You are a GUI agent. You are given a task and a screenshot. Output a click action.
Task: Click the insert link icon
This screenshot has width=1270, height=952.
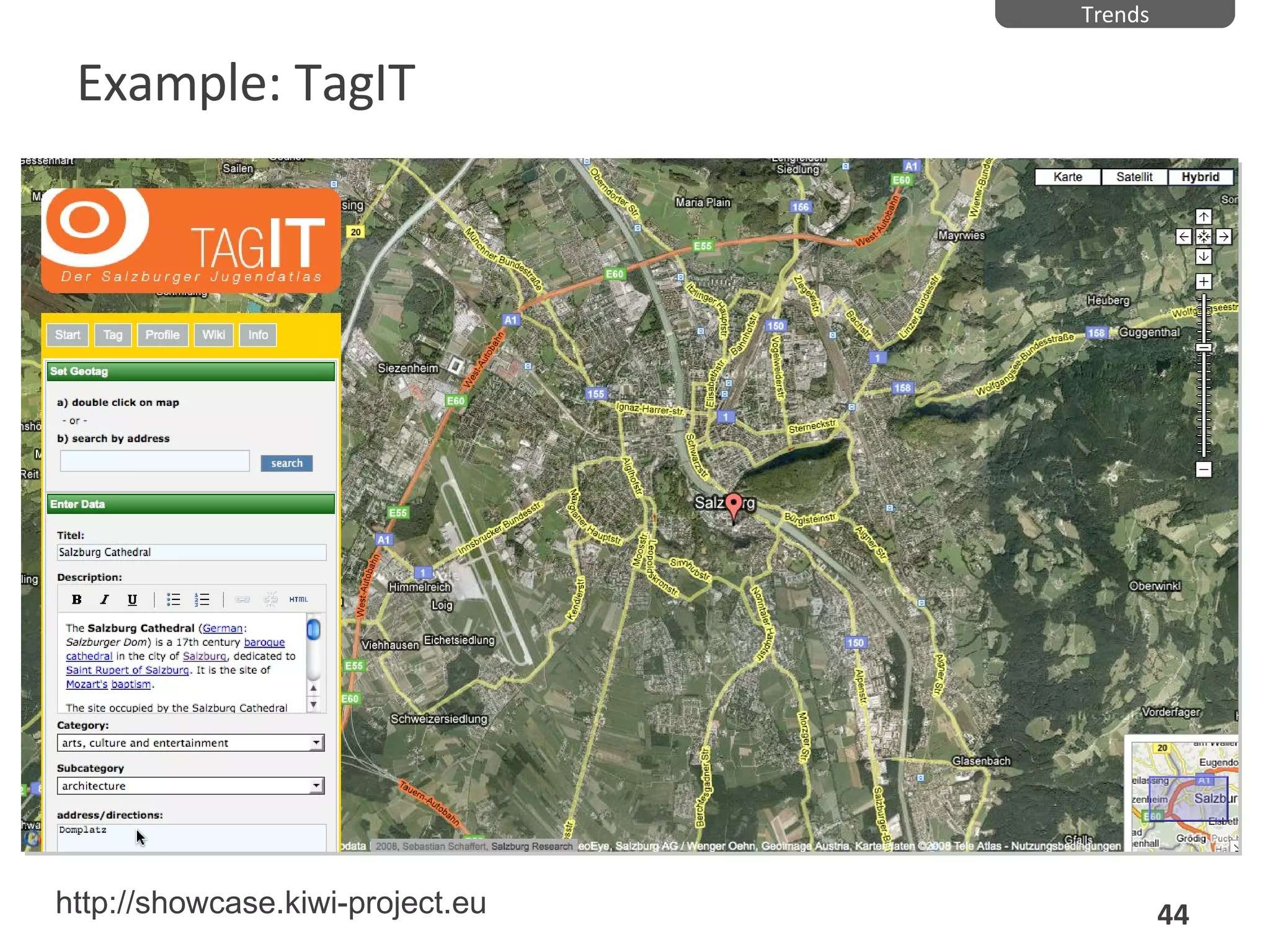click(242, 599)
